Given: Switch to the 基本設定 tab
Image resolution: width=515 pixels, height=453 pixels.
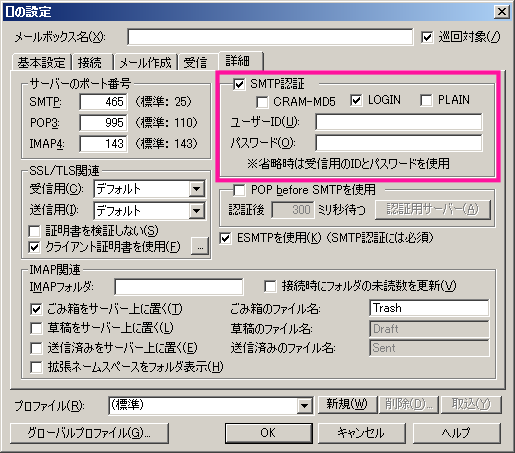Looking at the screenshot, I should [42, 62].
